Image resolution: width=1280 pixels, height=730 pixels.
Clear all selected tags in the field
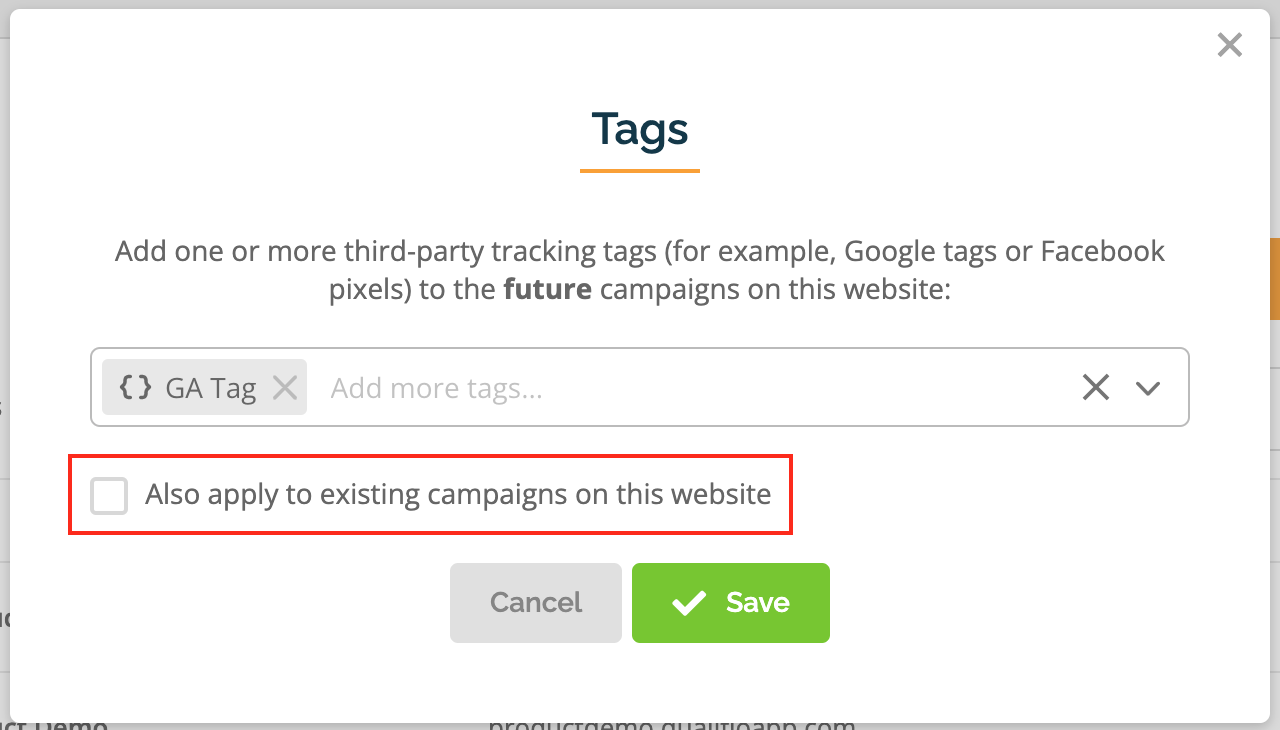click(x=1096, y=388)
